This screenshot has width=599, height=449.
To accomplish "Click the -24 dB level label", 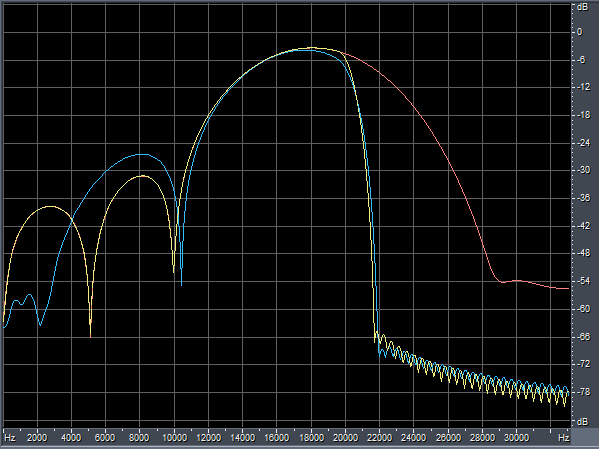I will 583,143.
